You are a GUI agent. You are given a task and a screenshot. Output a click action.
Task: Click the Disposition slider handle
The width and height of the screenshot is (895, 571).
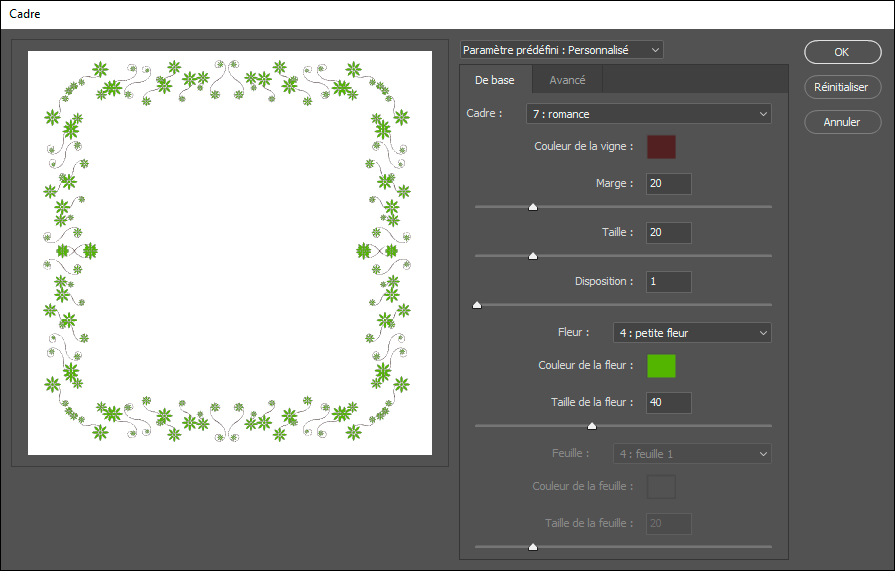click(x=477, y=305)
